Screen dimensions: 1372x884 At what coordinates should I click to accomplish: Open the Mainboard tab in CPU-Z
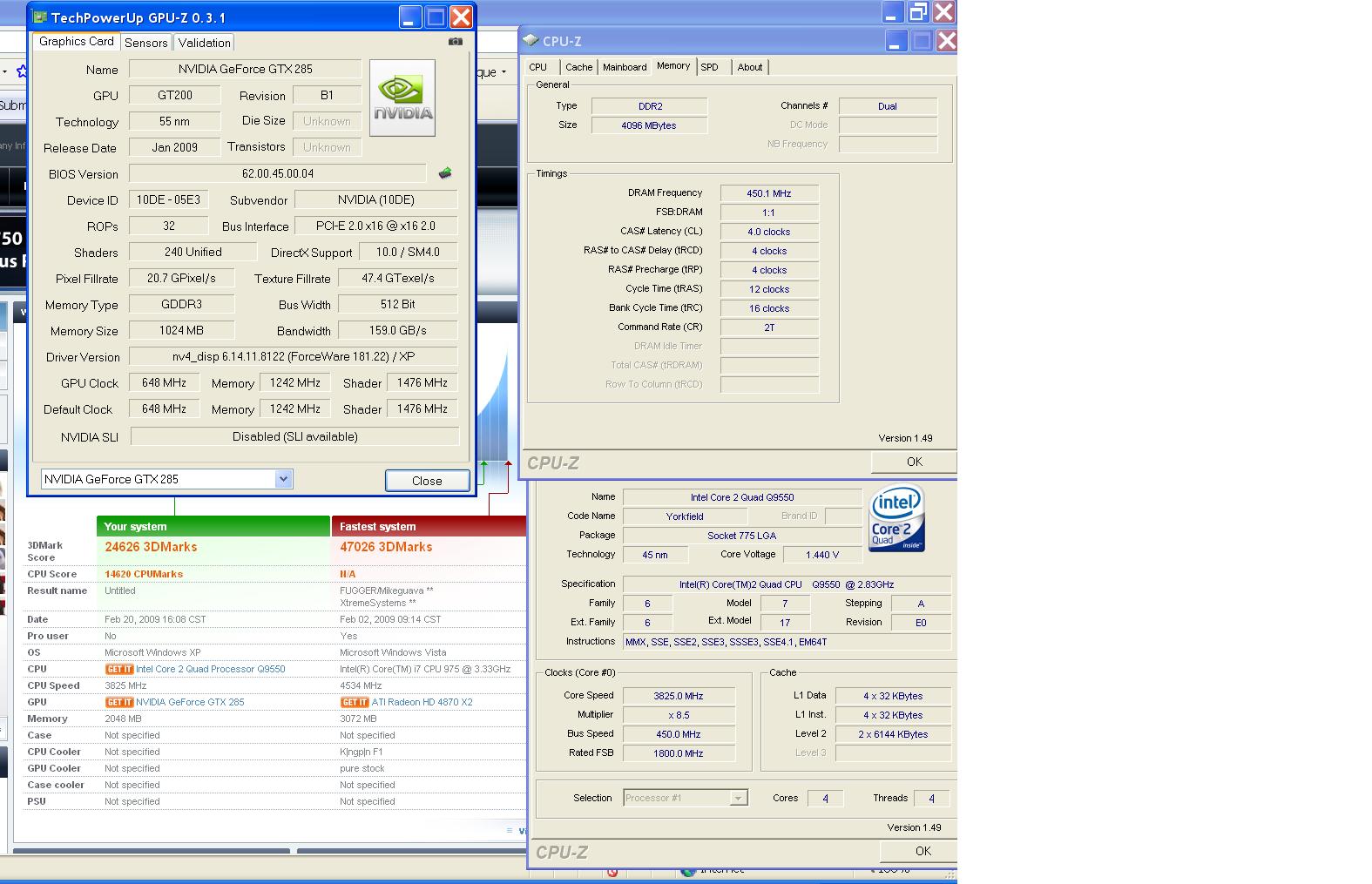[x=625, y=67]
